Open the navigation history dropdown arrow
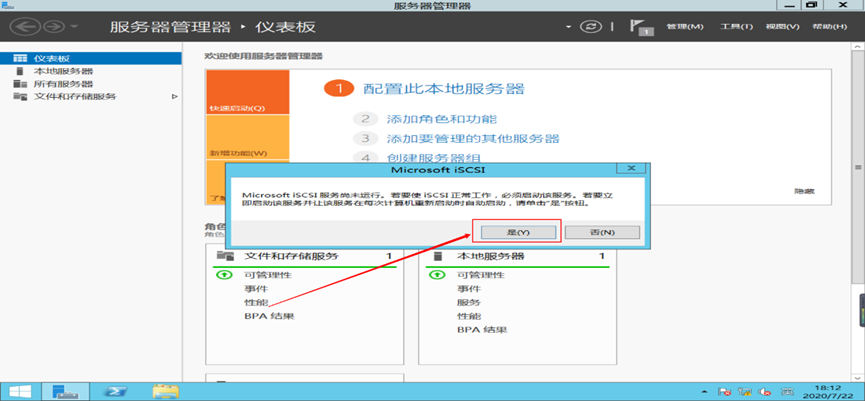This screenshot has height=401, width=865. coord(74,27)
